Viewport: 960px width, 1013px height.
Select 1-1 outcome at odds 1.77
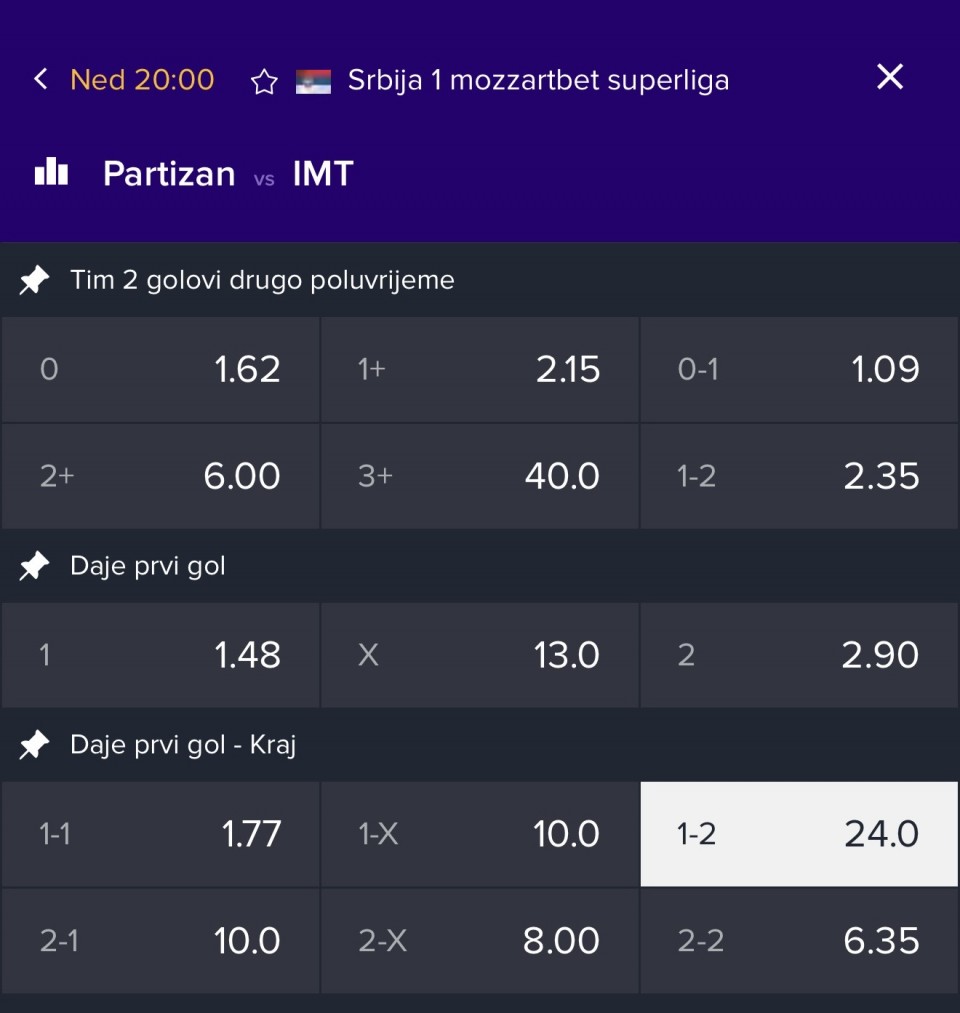pyautogui.click(x=161, y=834)
